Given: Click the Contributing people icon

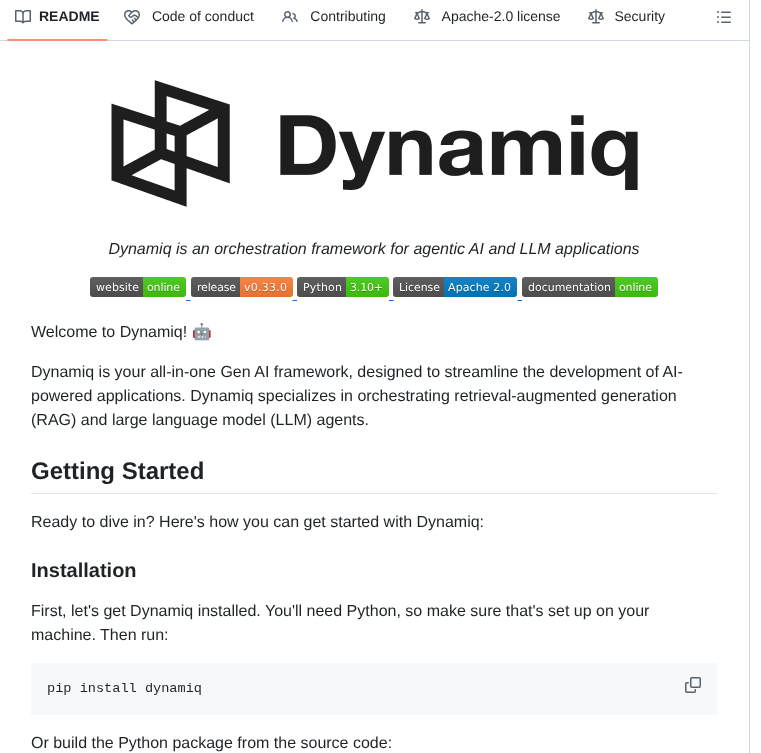Looking at the screenshot, I should (290, 17).
